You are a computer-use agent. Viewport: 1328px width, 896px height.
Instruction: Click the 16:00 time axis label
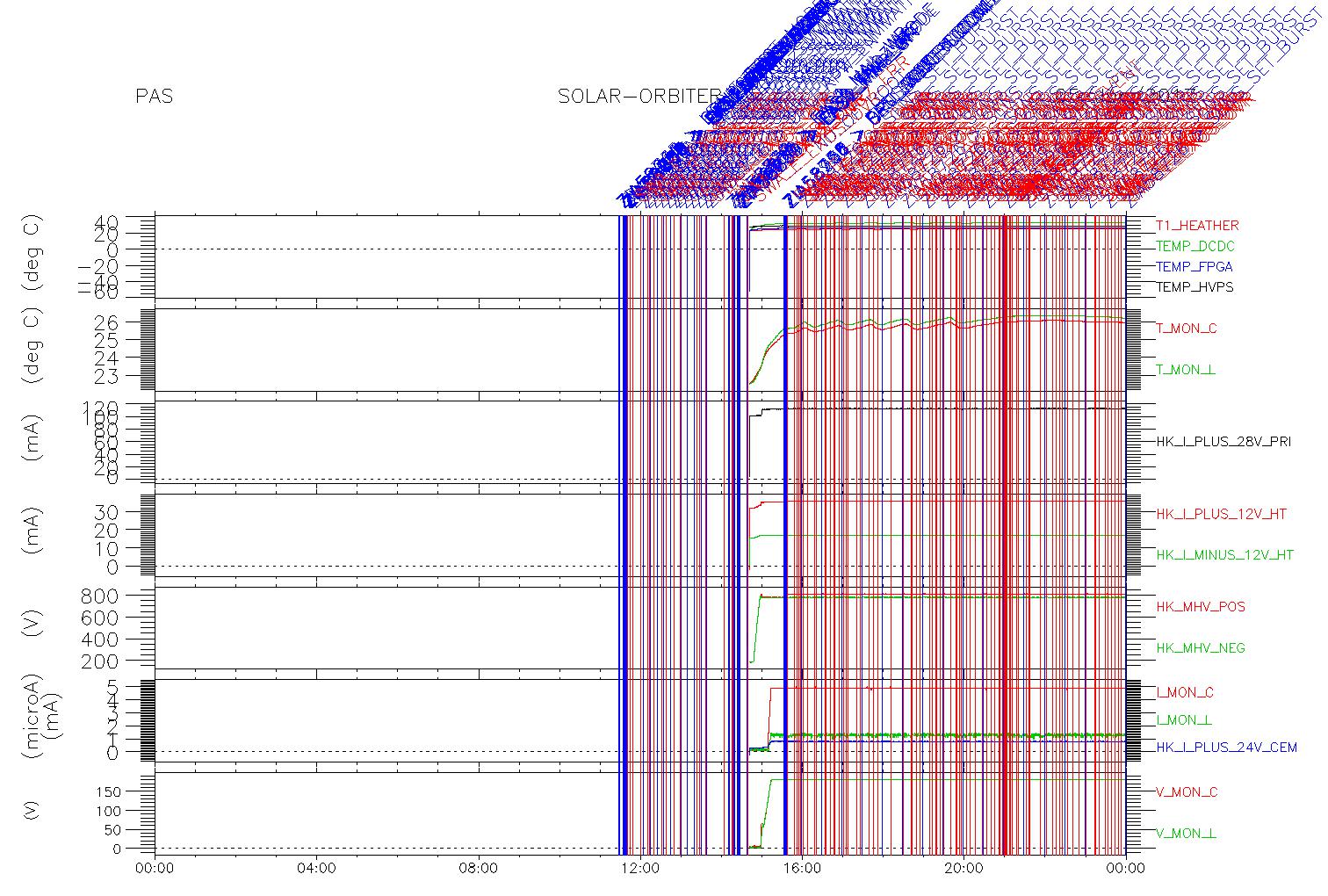[802, 869]
